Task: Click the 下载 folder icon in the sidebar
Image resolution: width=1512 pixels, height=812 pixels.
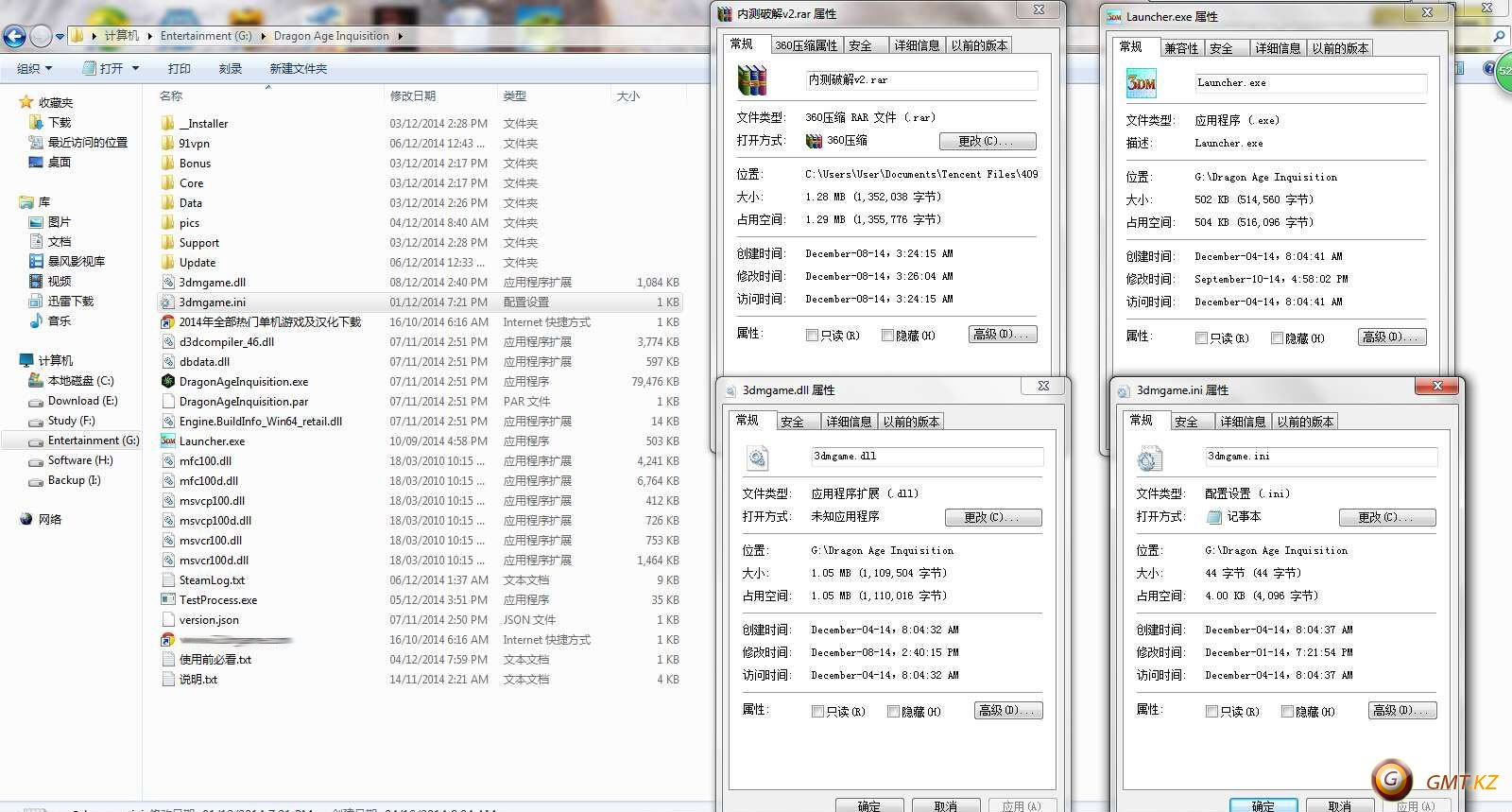Action: pos(36,123)
